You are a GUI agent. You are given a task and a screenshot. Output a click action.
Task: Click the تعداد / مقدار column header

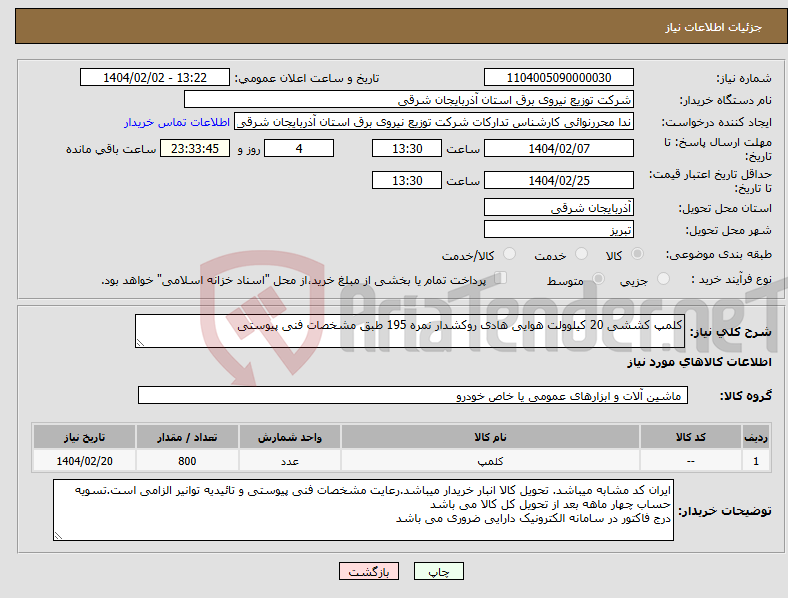(x=187, y=437)
